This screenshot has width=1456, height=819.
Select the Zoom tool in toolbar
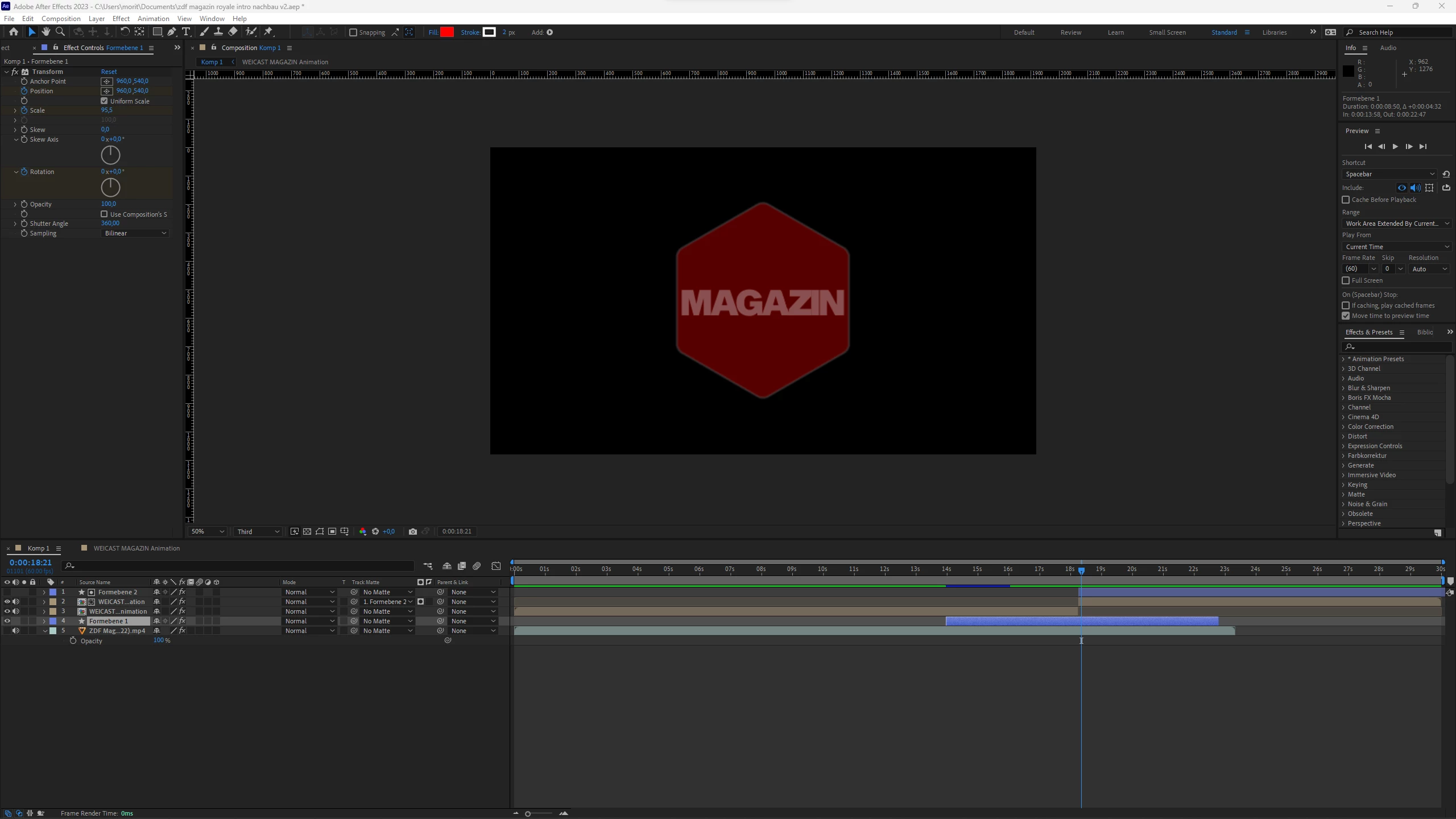pyautogui.click(x=60, y=32)
